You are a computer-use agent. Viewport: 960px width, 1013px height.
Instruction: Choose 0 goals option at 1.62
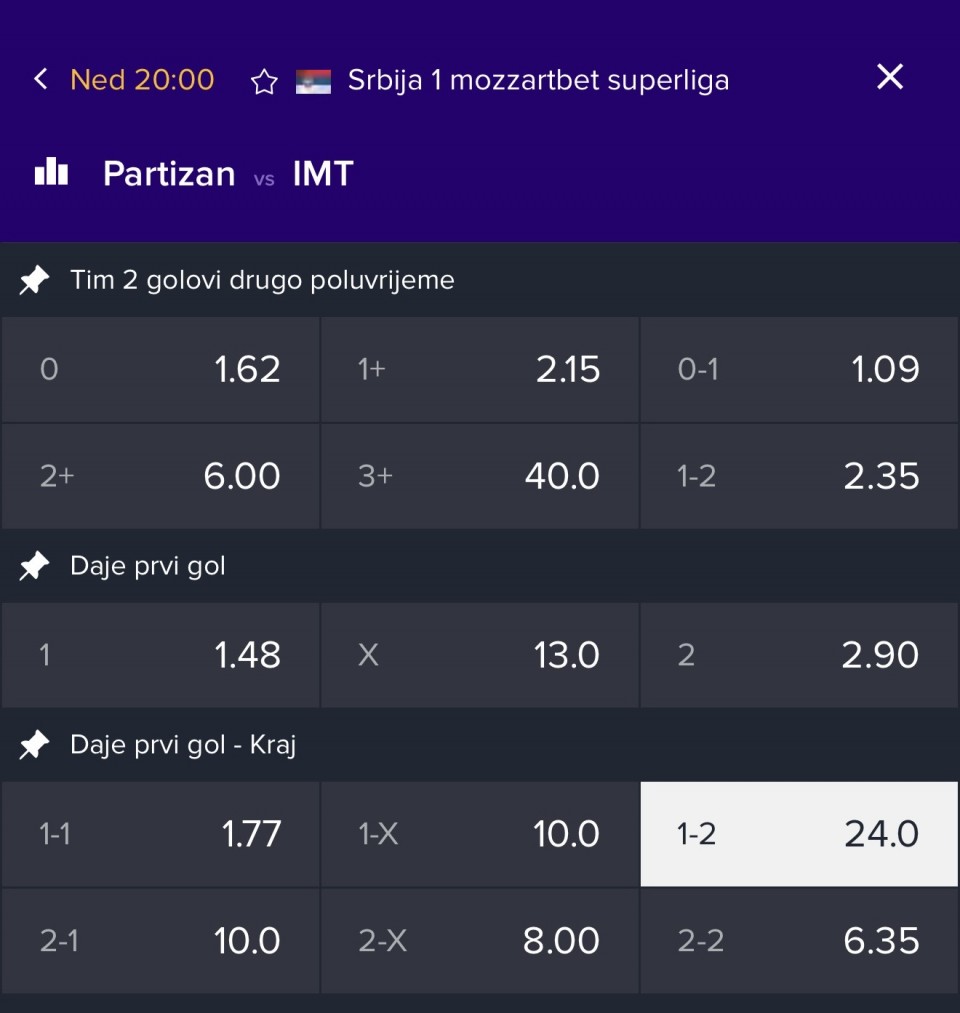pos(161,370)
